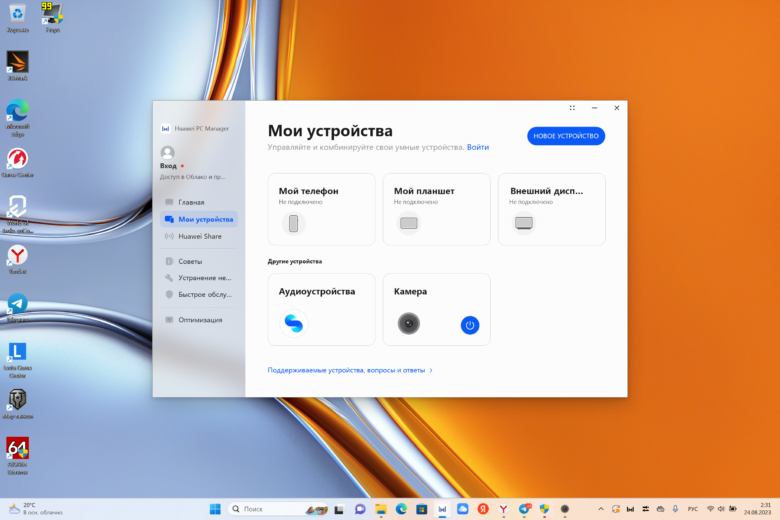
Task: Open the Windows Security shield on taskbar
Action: click(x=544, y=509)
